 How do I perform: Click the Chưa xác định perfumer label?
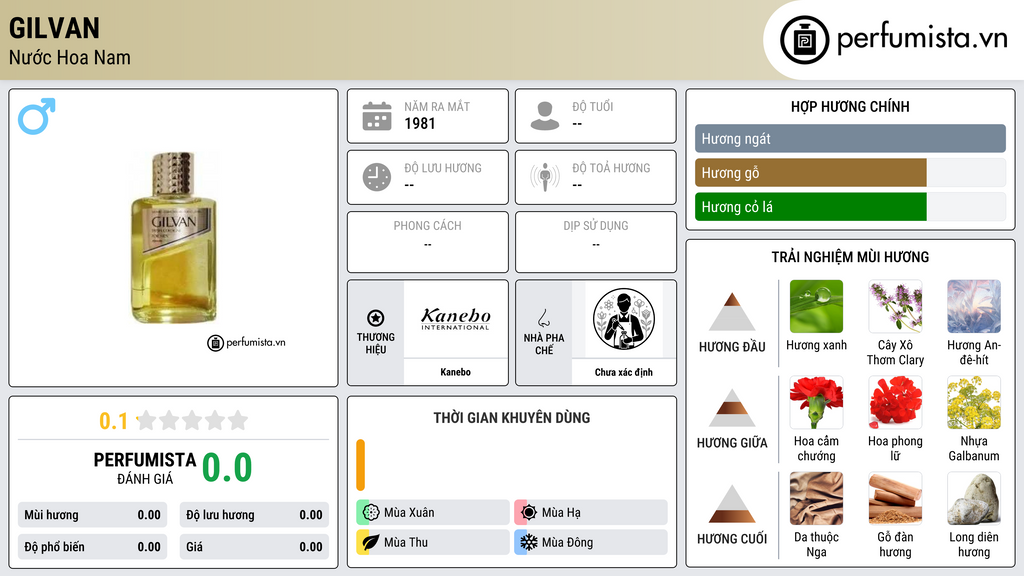[x=624, y=372]
